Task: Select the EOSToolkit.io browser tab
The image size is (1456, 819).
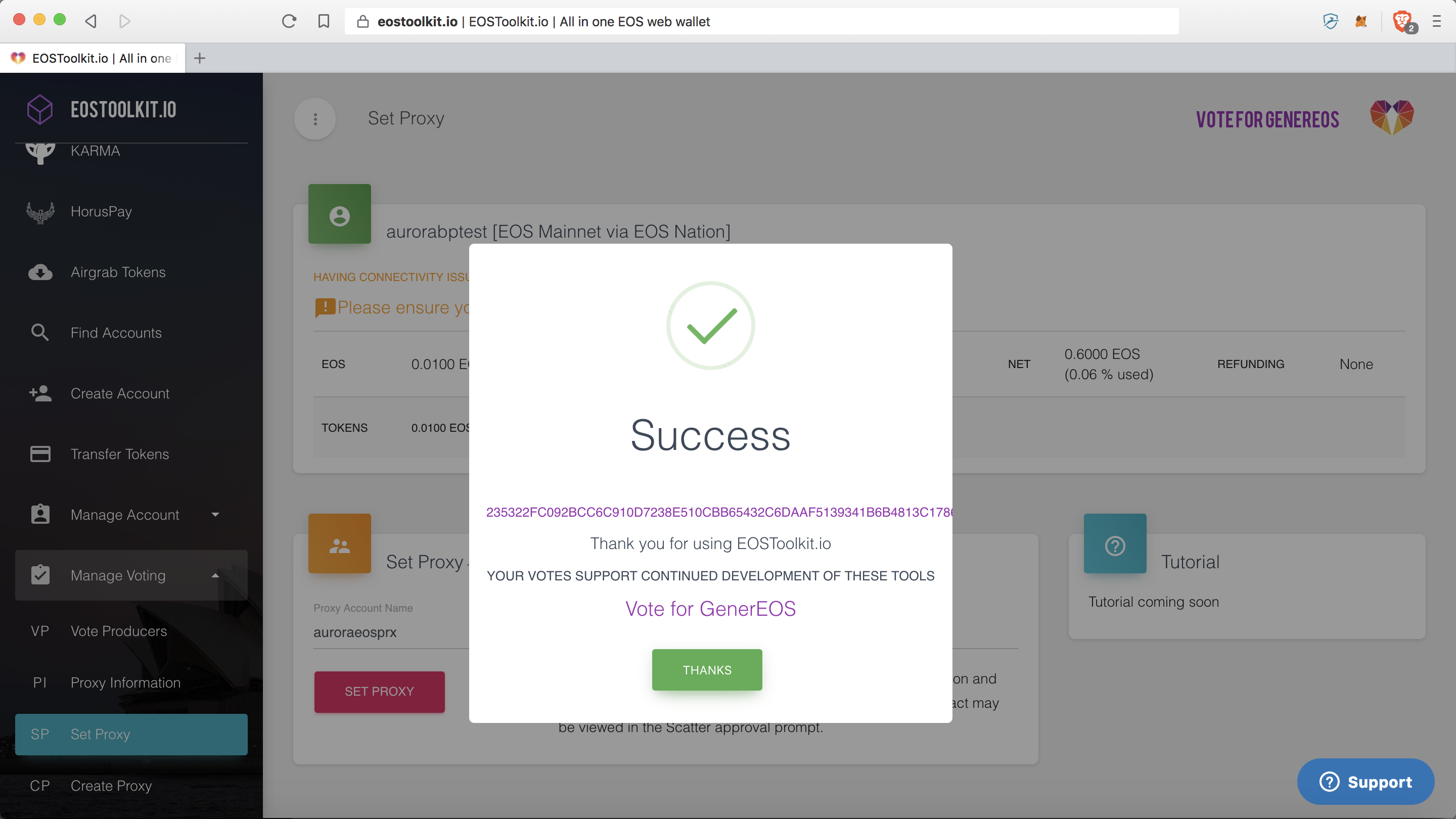Action: [x=93, y=58]
